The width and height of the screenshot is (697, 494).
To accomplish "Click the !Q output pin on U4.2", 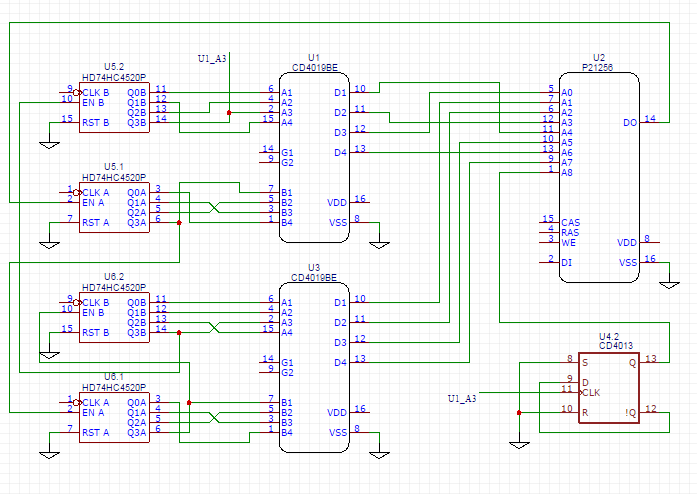I will click(650, 411).
